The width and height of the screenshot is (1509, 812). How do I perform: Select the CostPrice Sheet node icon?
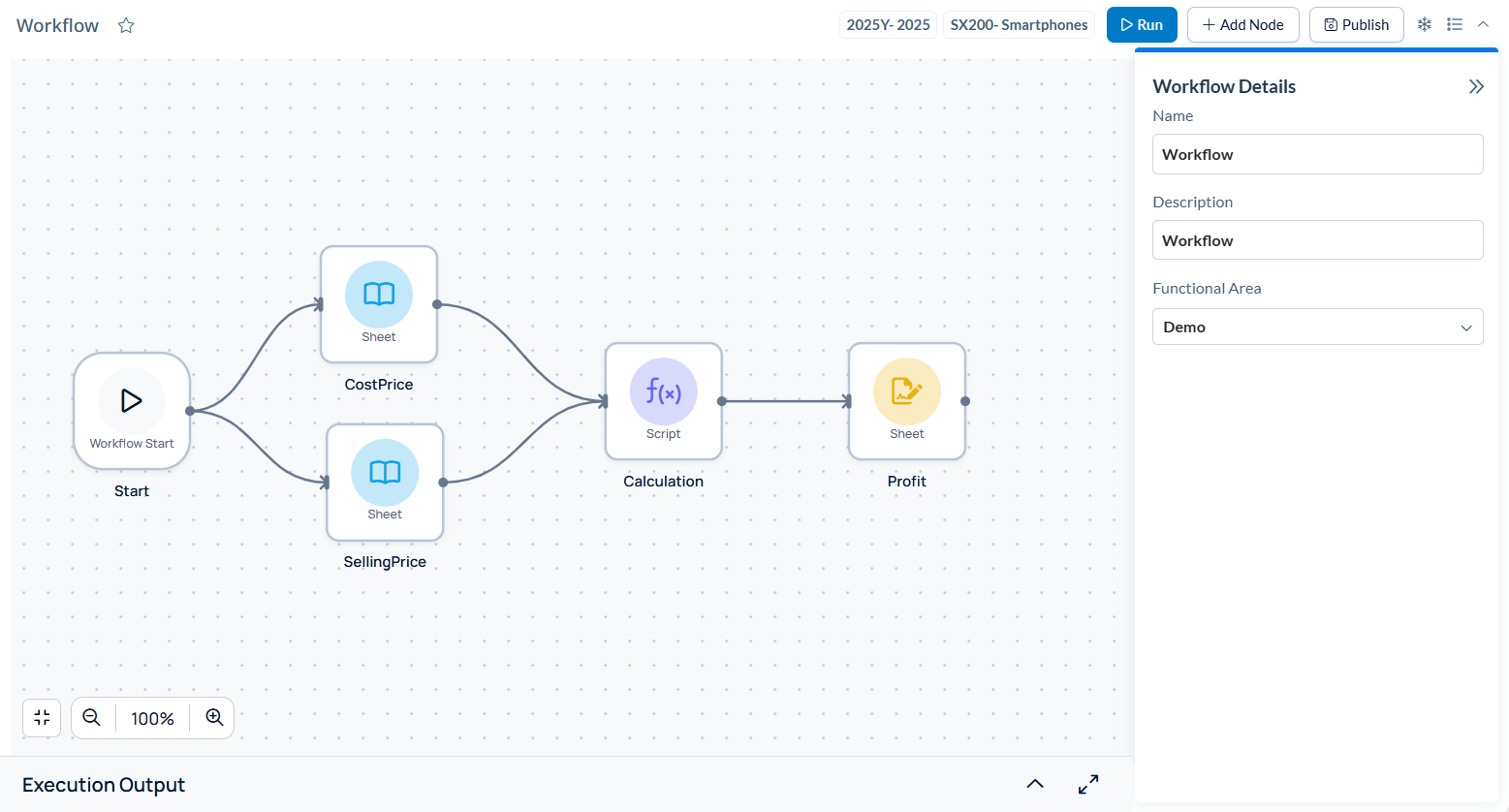point(378,294)
